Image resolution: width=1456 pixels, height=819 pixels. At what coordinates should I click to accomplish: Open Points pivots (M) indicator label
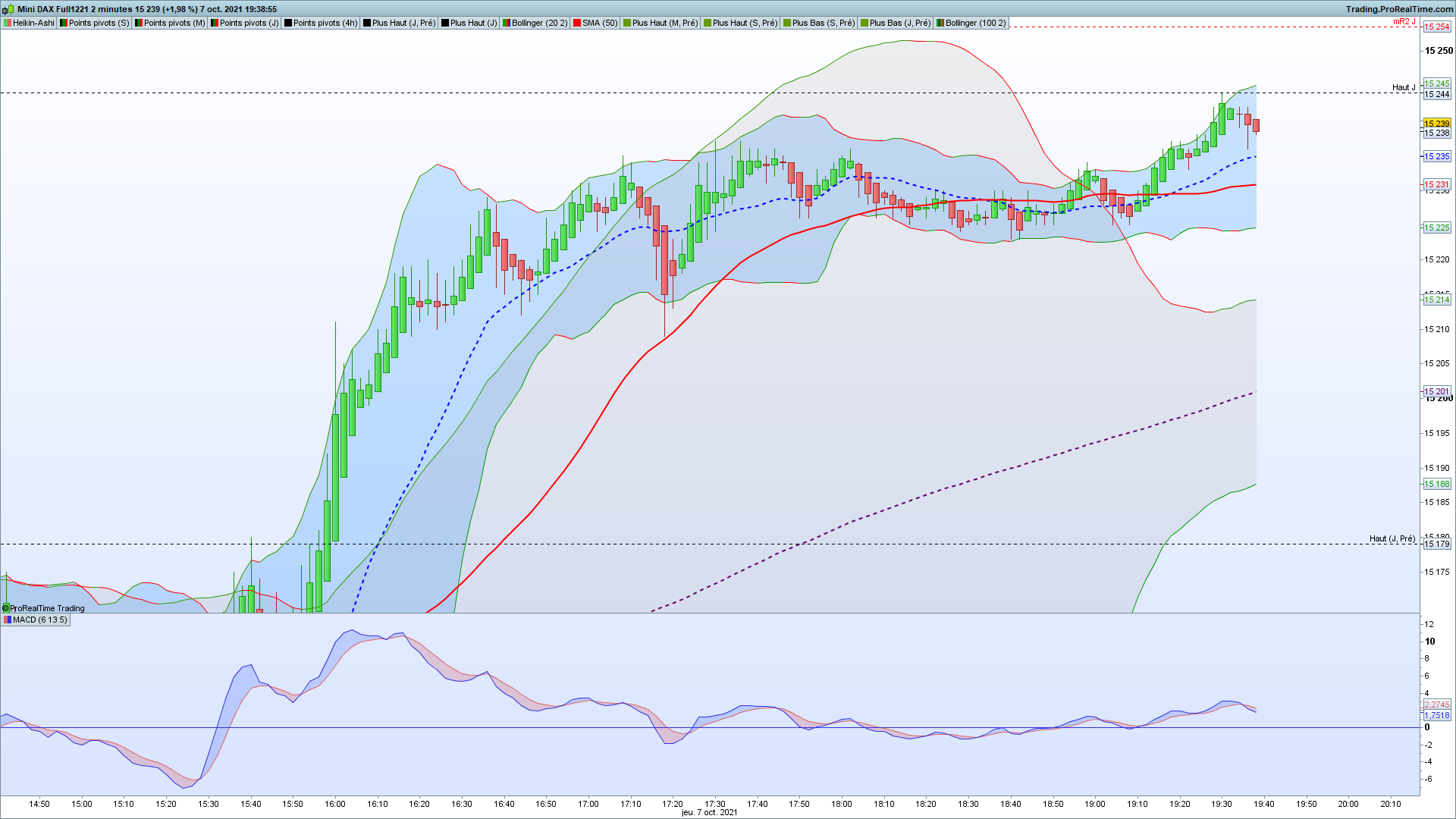[x=174, y=23]
